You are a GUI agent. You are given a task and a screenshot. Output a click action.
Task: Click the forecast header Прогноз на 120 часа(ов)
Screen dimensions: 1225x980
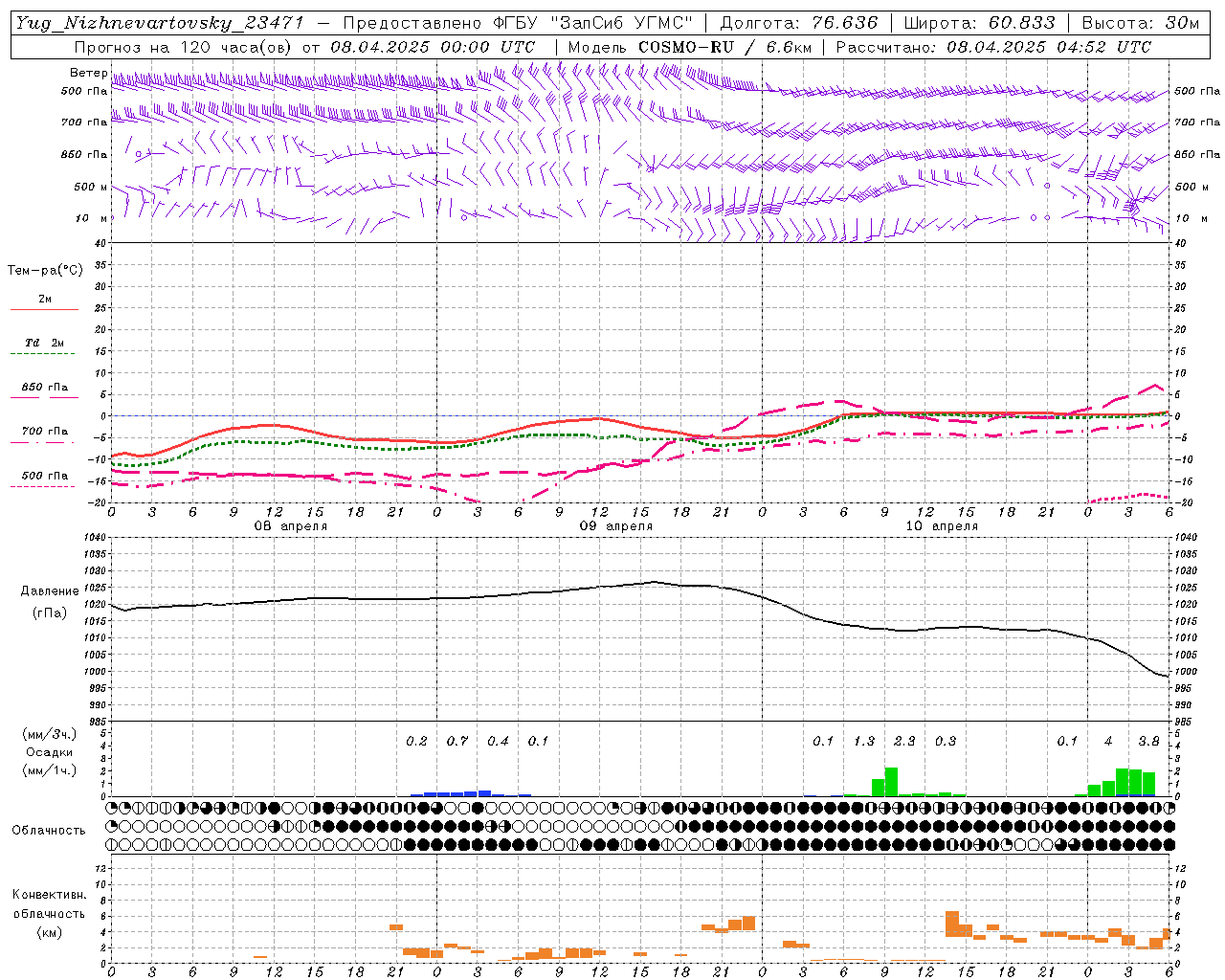[x=185, y=47]
